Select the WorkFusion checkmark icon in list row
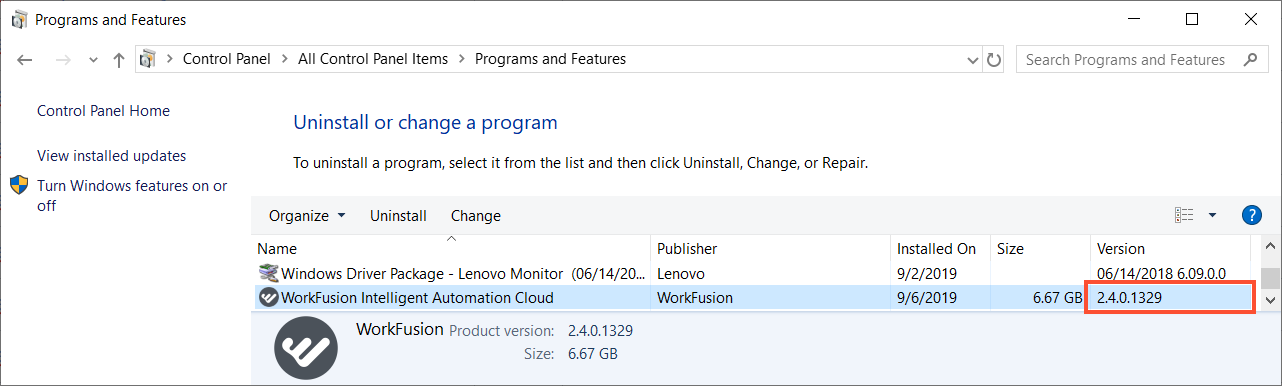The image size is (1282, 386). pos(268,297)
